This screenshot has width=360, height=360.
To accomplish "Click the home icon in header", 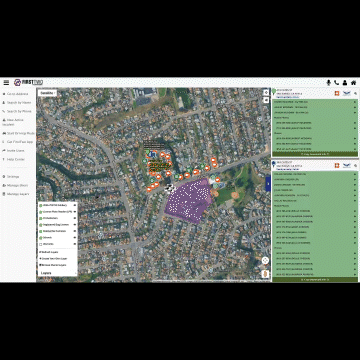I will pyautogui.click(x=353, y=82).
